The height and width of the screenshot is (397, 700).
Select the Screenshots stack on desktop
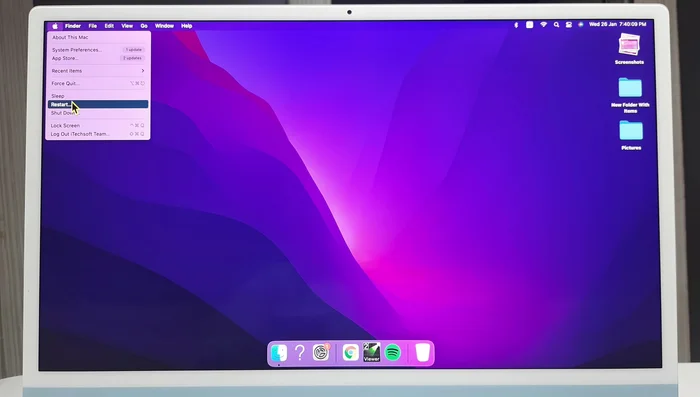pos(629,45)
